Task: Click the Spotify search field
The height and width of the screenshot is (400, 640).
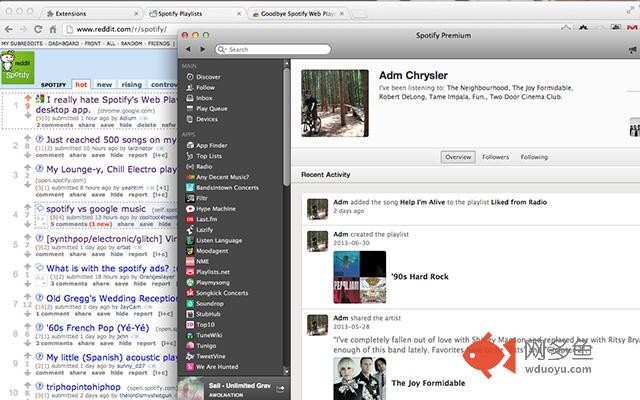Action: [273, 49]
